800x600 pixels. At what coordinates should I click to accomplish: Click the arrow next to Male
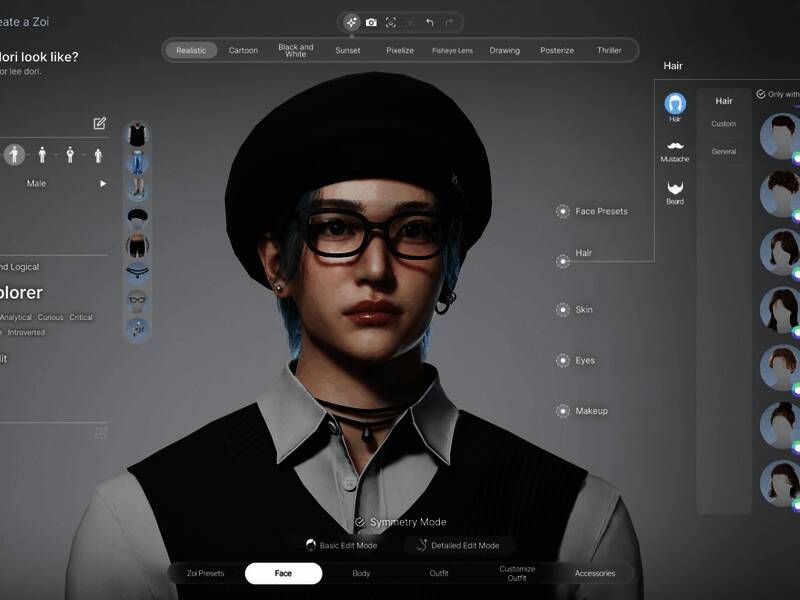pos(102,184)
